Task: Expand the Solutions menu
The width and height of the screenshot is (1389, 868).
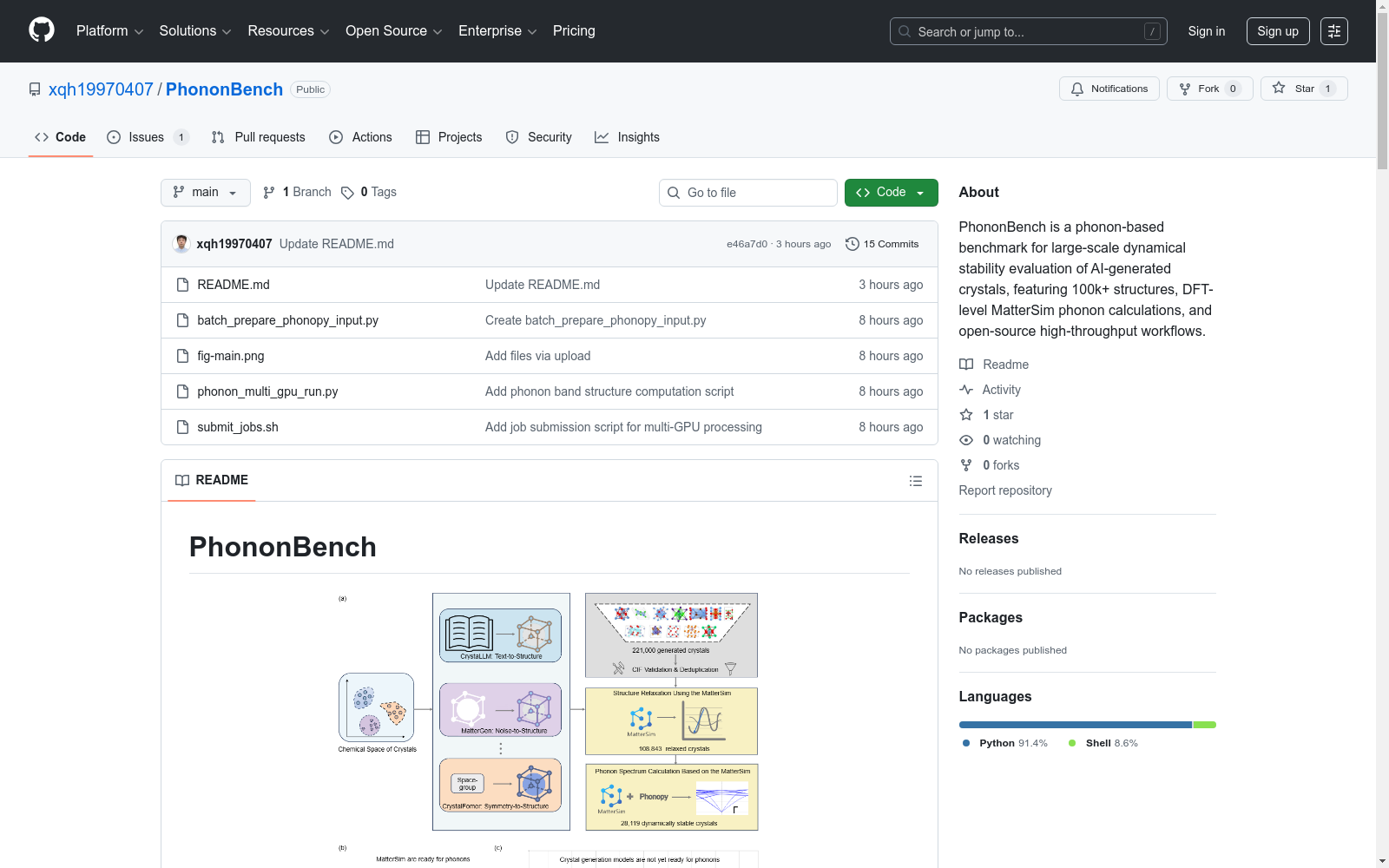Action: 195,31
